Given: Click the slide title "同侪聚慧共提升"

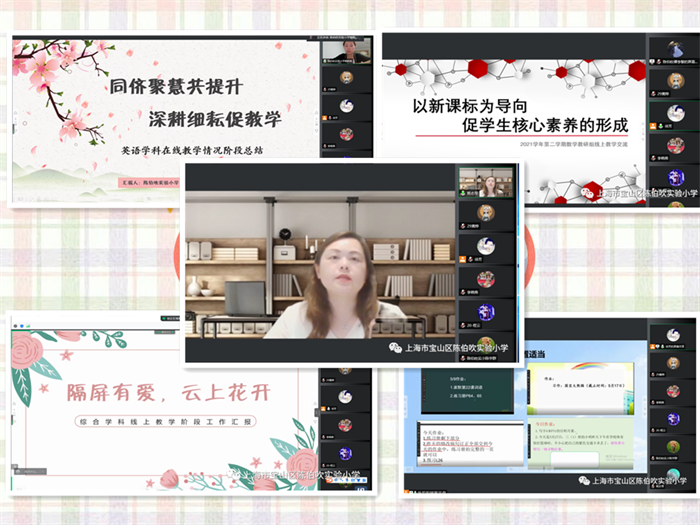Looking at the screenshot, I should tap(177, 86).
